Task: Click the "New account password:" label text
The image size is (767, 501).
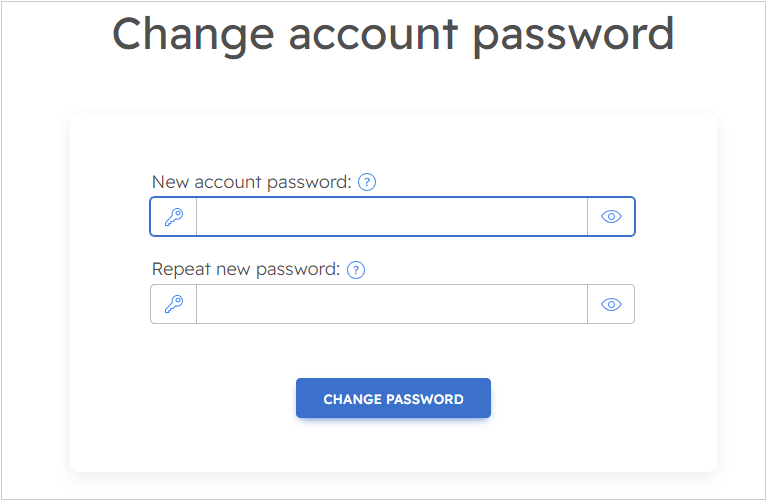Action: click(x=251, y=182)
